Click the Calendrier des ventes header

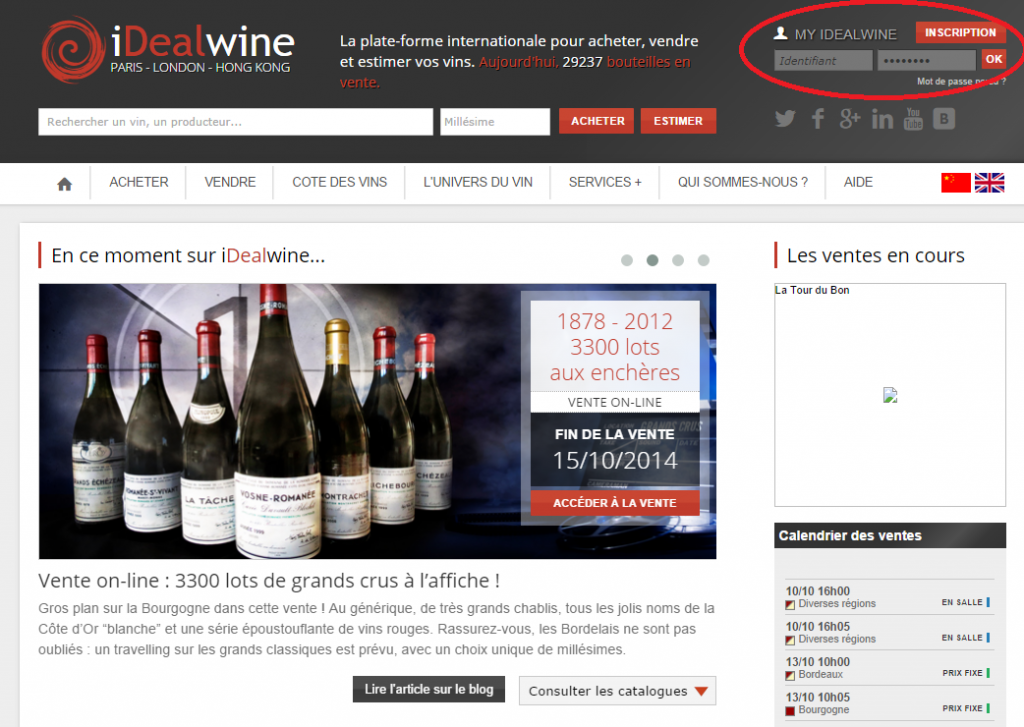click(890, 535)
